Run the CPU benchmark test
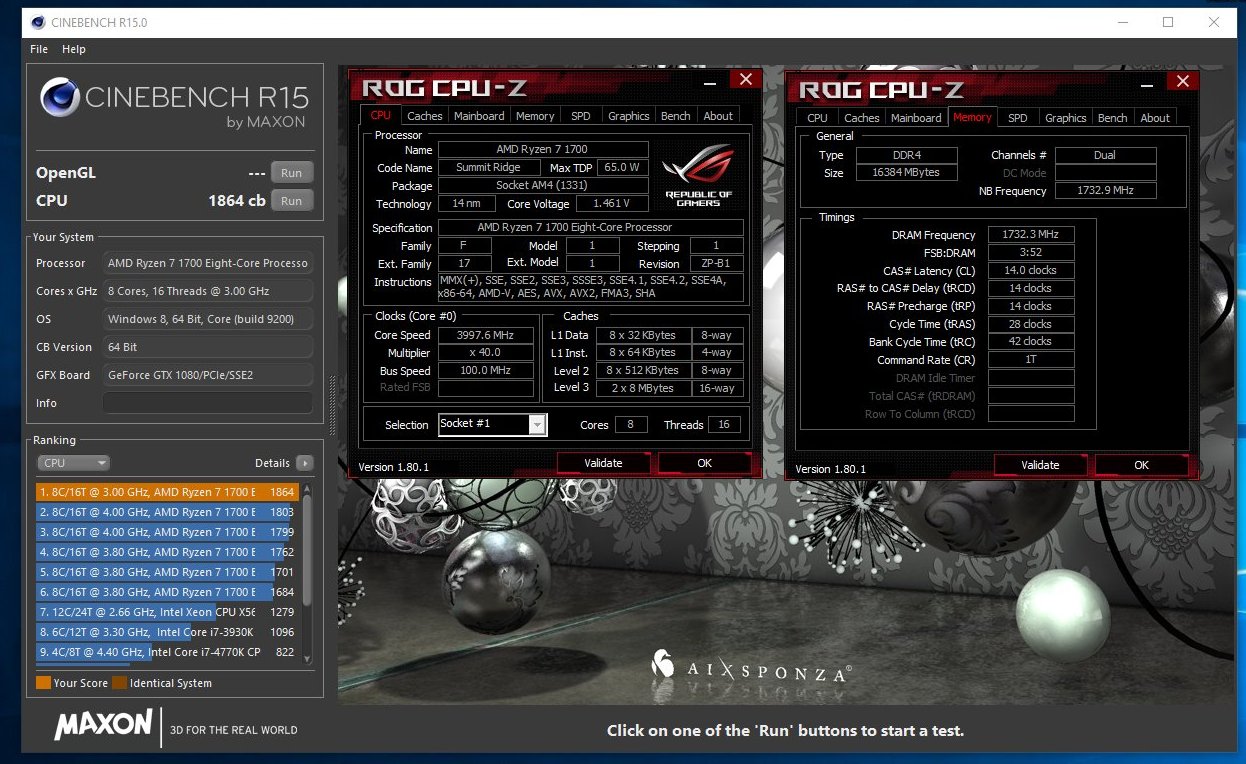The image size is (1246, 764). pos(291,201)
